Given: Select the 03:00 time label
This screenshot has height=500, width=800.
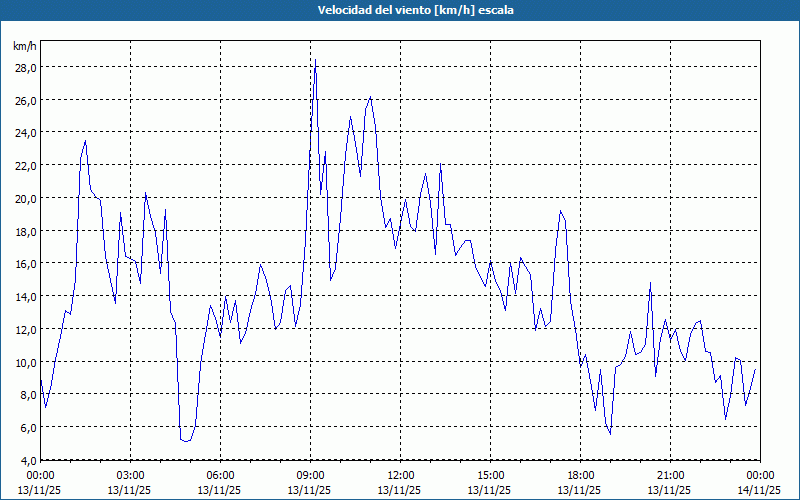Looking at the screenshot, I should 131,475.
